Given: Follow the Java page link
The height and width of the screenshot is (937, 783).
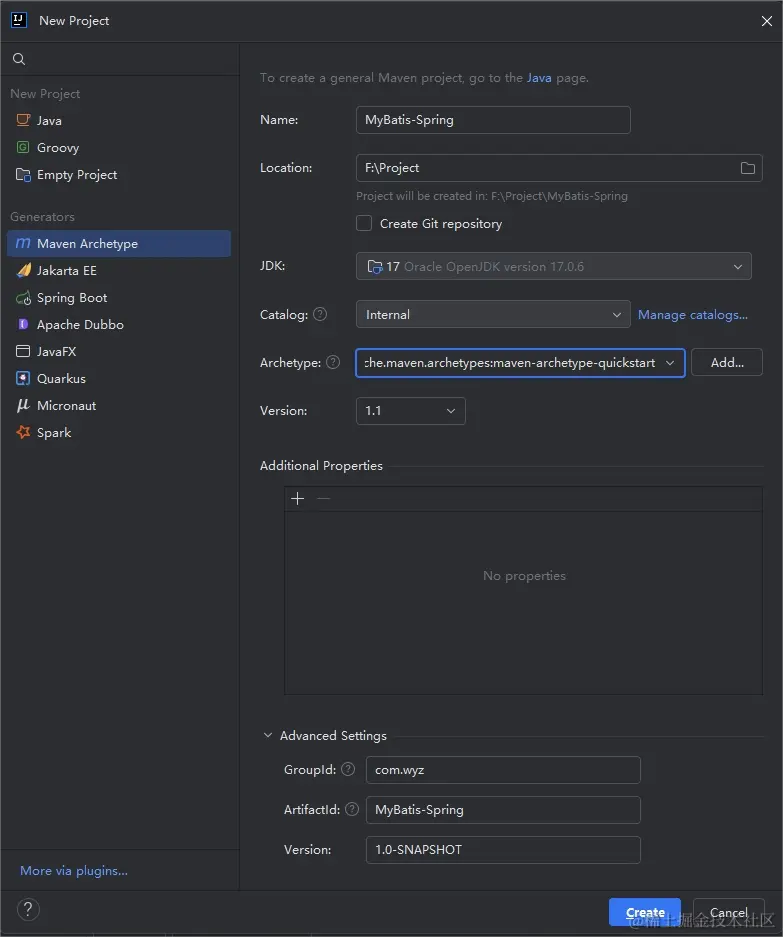Looking at the screenshot, I should point(539,78).
